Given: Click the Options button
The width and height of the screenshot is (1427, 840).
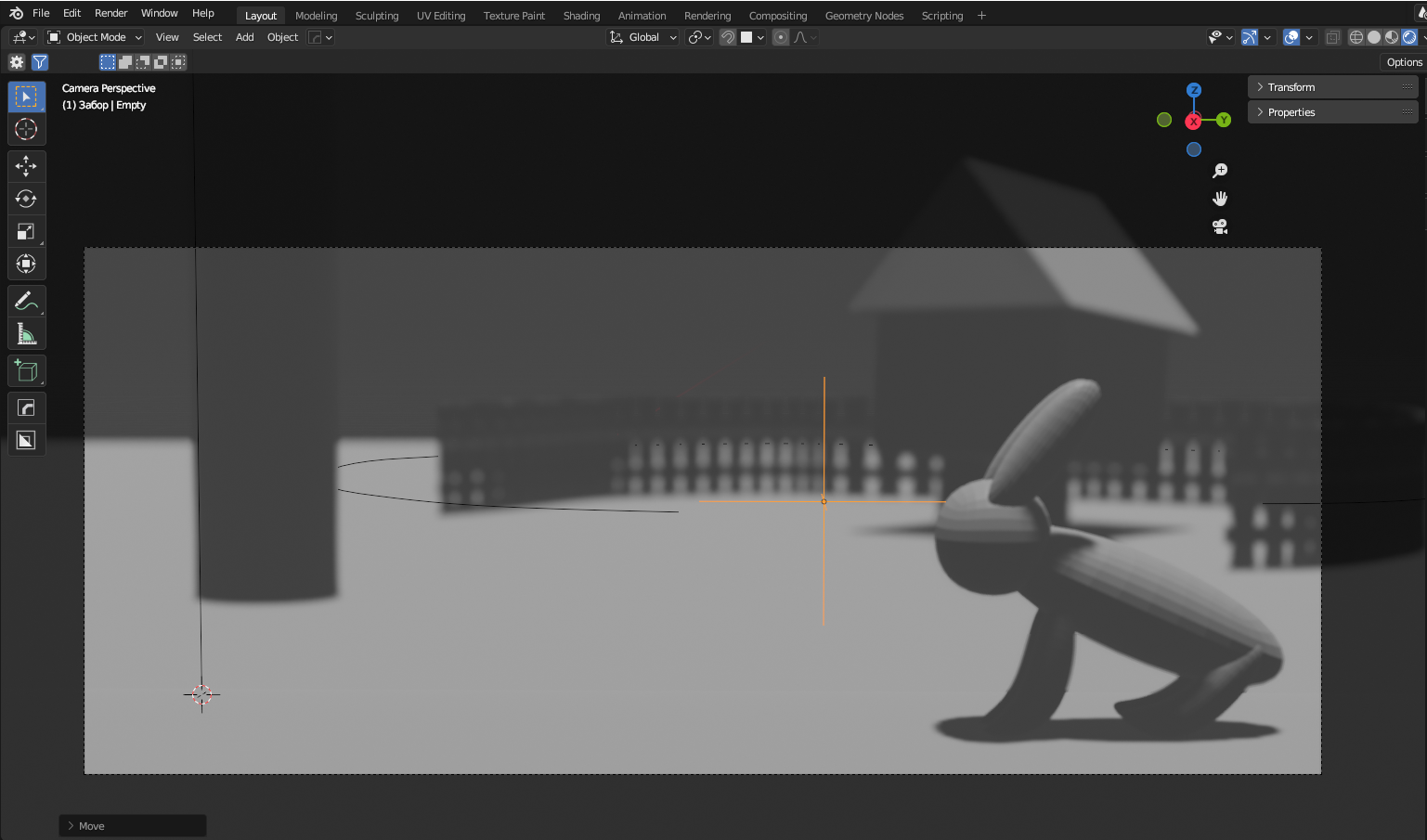Looking at the screenshot, I should [x=1404, y=62].
